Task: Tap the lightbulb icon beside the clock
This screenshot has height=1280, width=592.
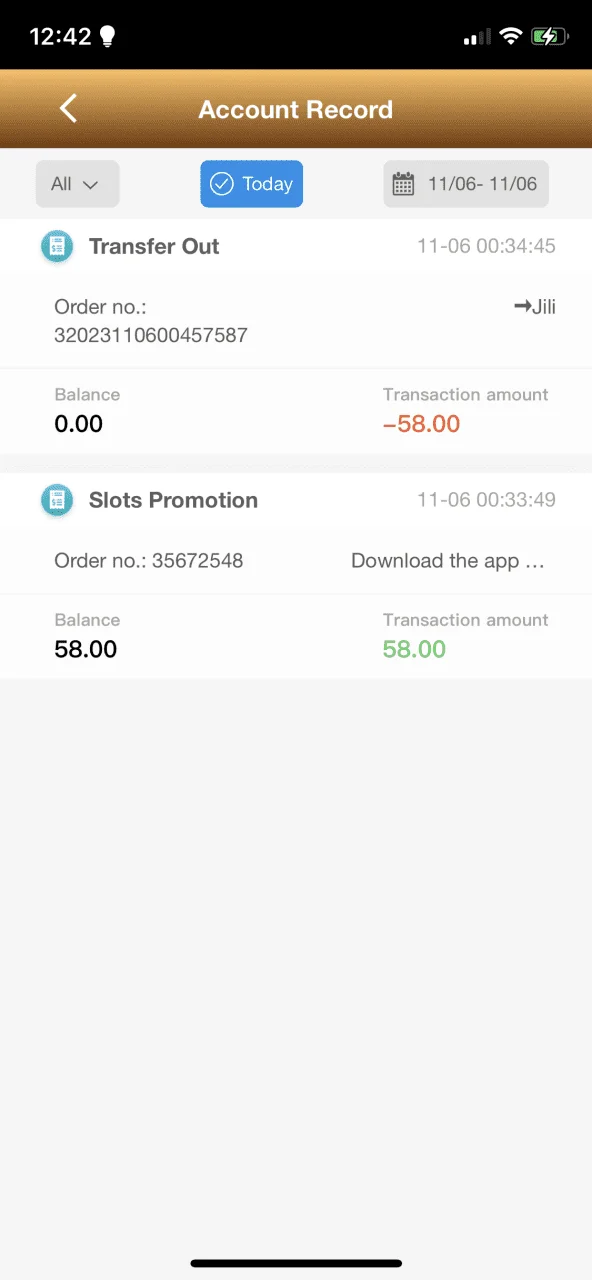Action: [107, 37]
